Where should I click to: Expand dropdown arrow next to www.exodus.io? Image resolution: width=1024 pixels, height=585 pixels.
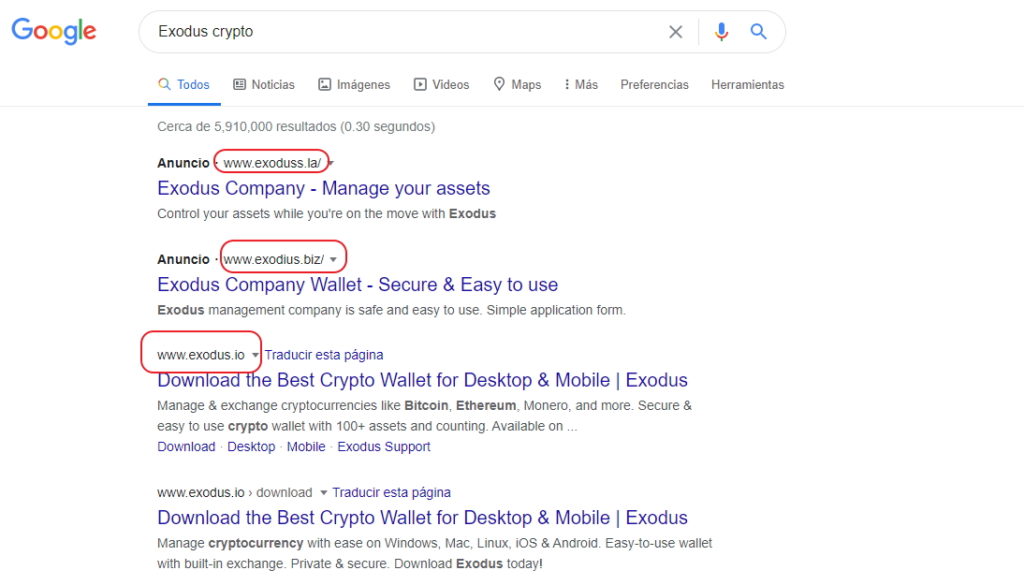[255, 355]
